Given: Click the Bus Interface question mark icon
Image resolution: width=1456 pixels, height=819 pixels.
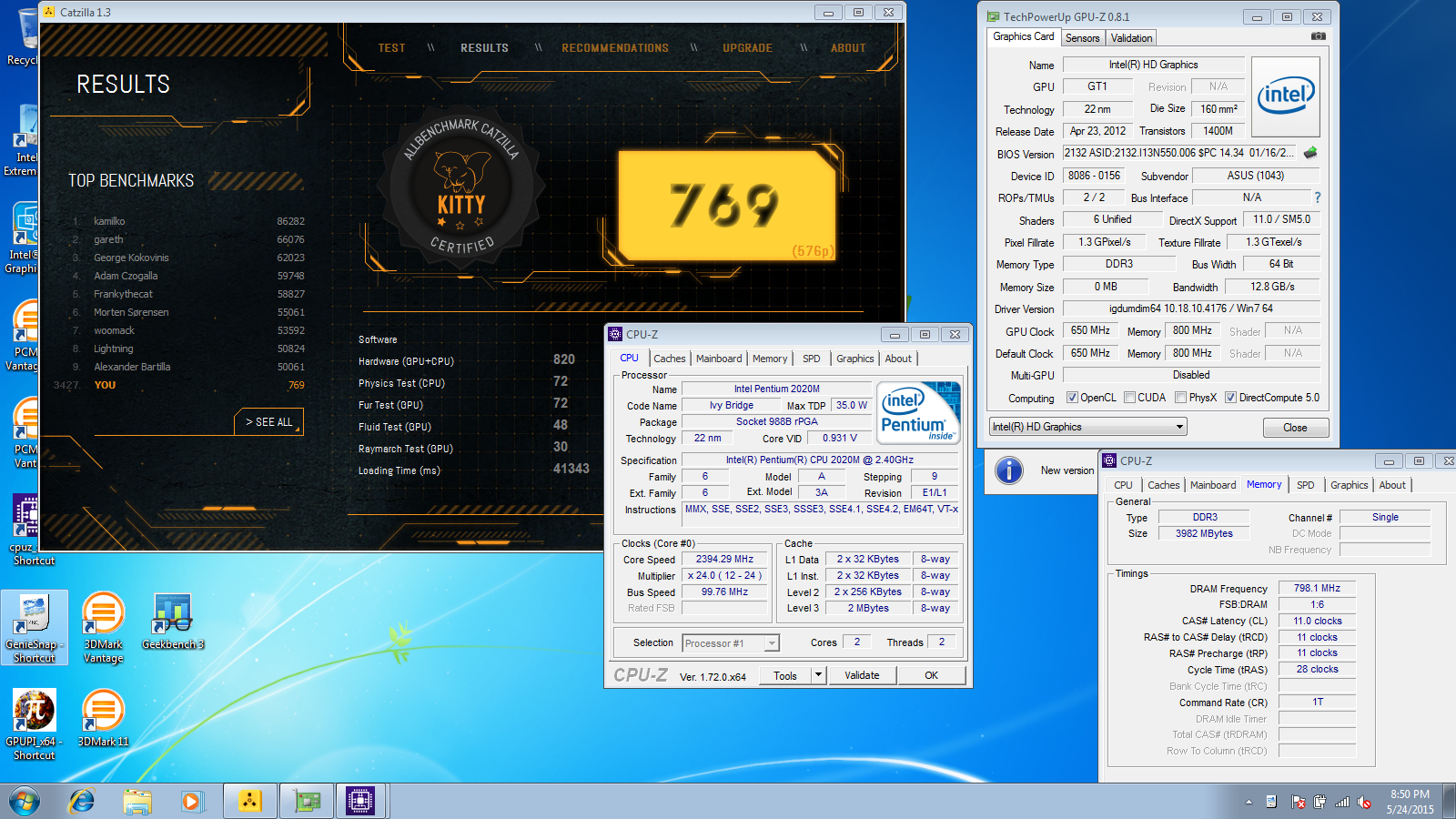Looking at the screenshot, I should [x=1317, y=197].
